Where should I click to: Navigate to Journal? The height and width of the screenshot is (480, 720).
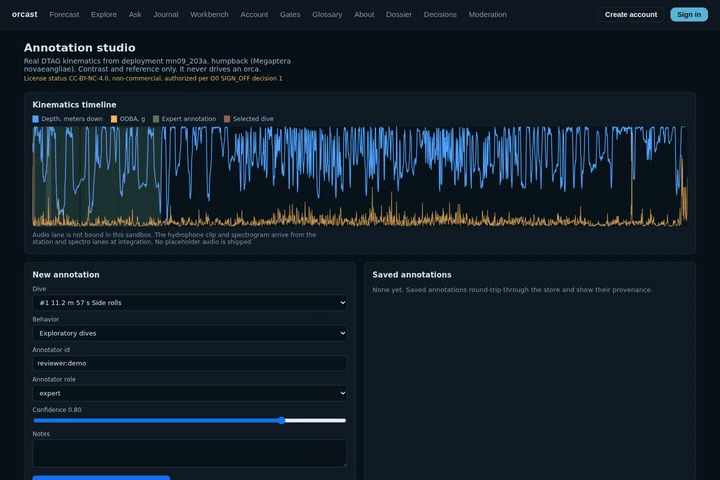point(166,15)
